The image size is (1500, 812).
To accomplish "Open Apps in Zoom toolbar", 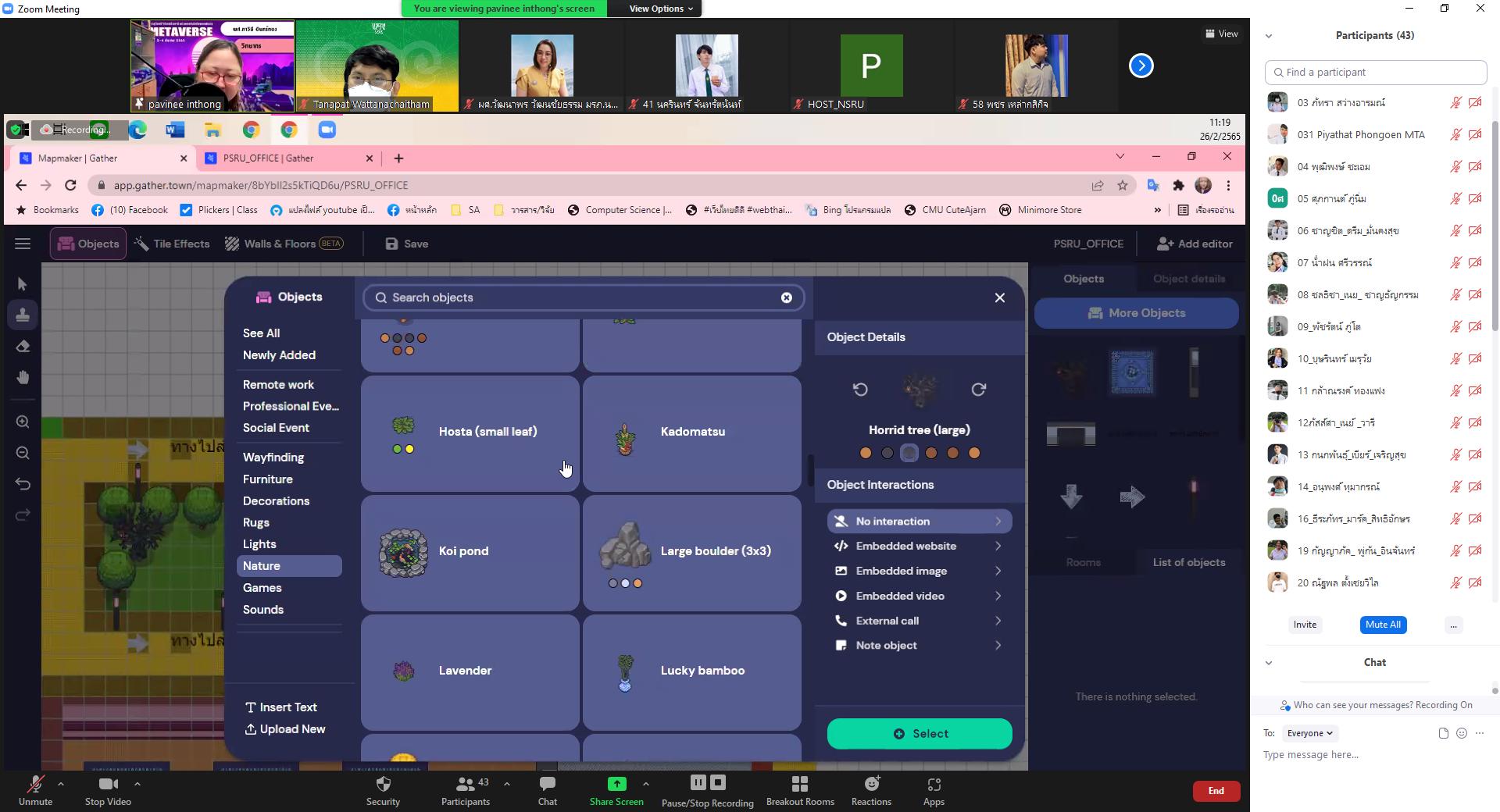I will pyautogui.click(x=934, y=790).
